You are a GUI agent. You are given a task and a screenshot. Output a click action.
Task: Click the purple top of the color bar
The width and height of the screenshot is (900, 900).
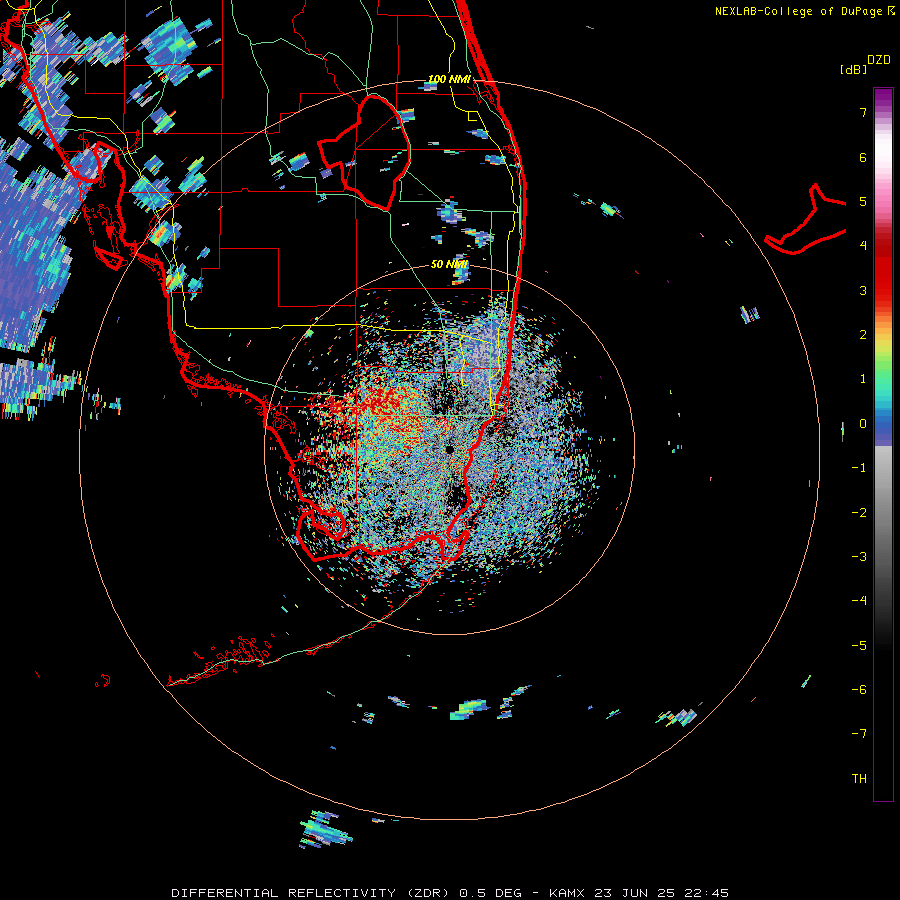[883, 98]
